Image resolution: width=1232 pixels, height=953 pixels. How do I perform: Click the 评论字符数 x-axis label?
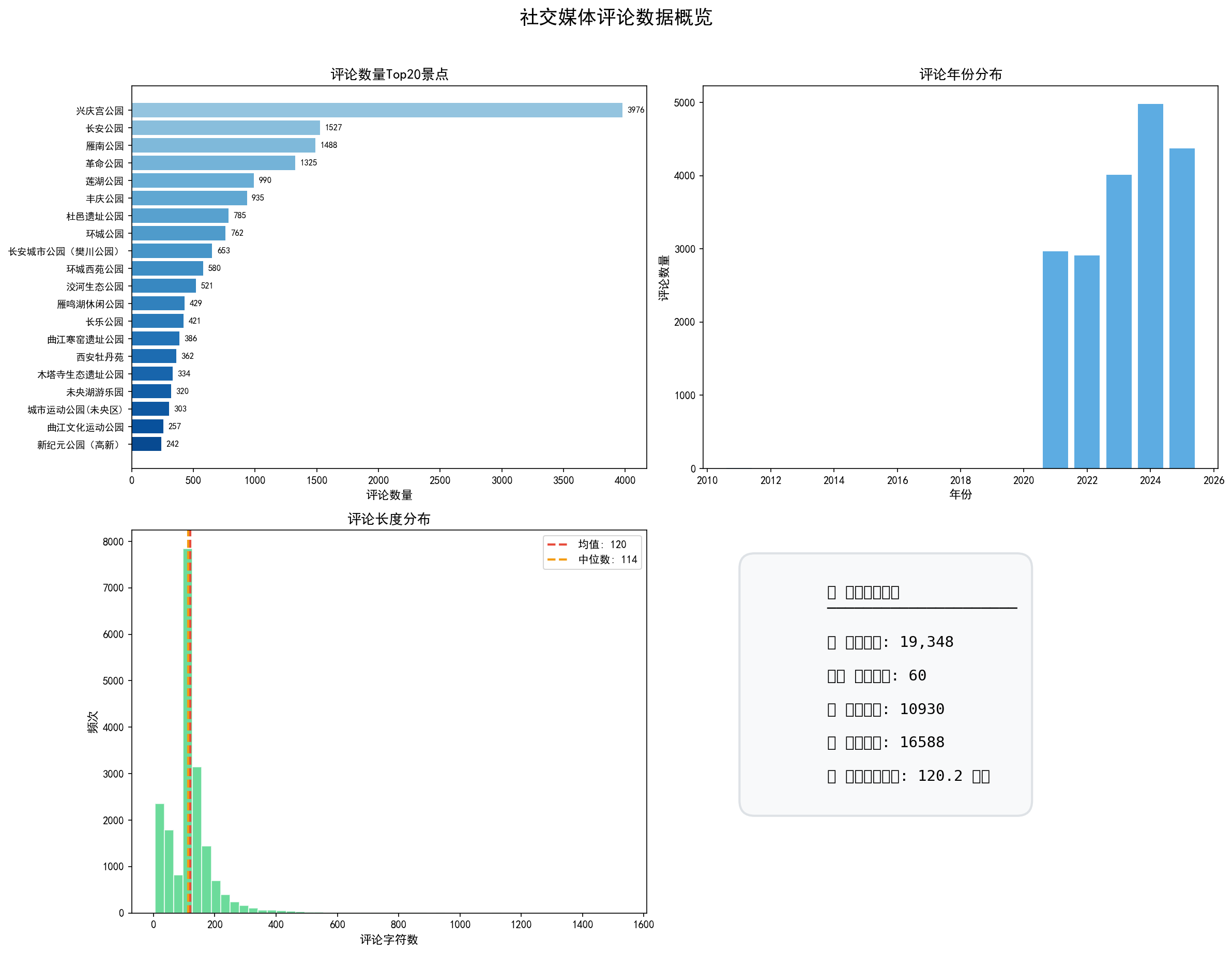click(x=389, y=940)
